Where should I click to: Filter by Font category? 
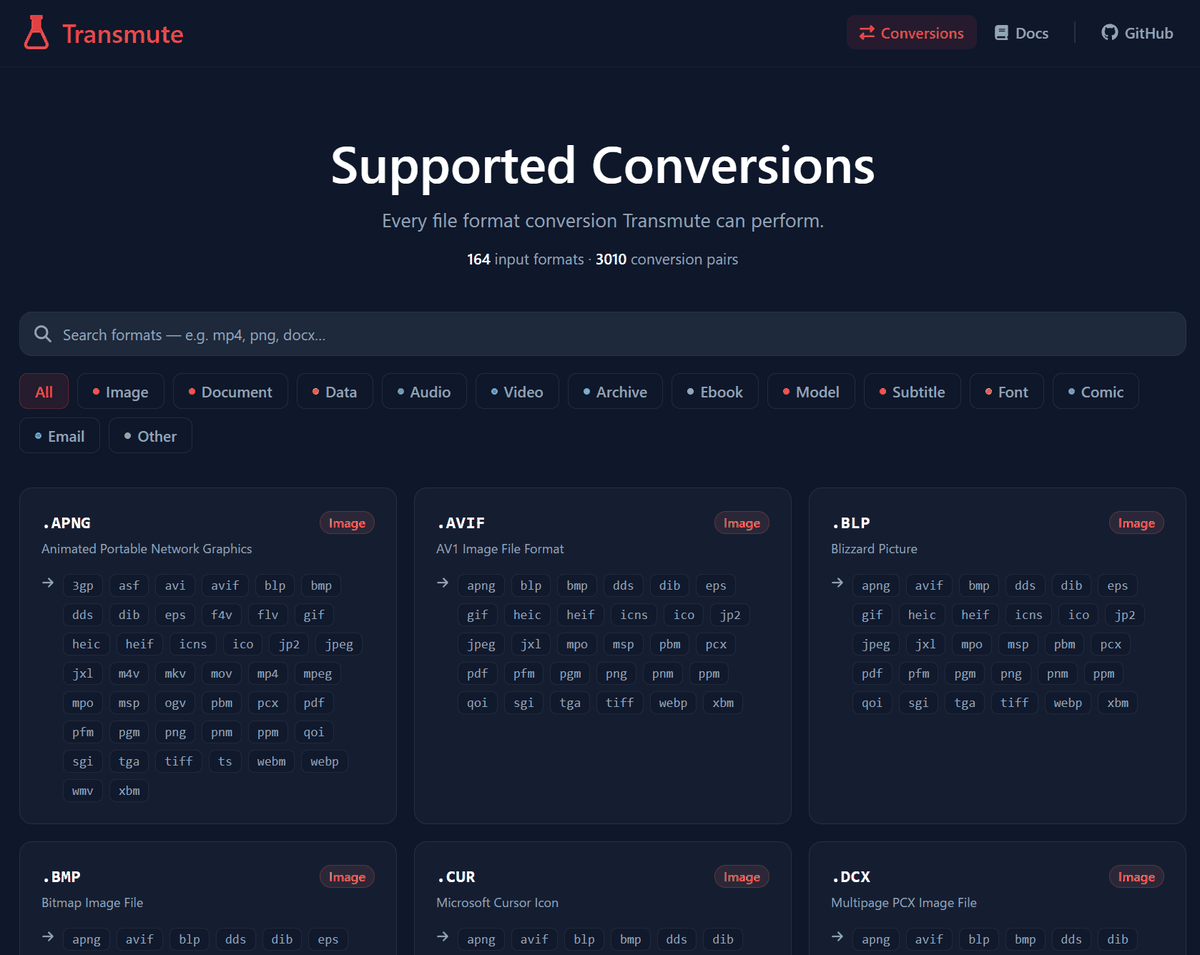(x=1006, y=392)
